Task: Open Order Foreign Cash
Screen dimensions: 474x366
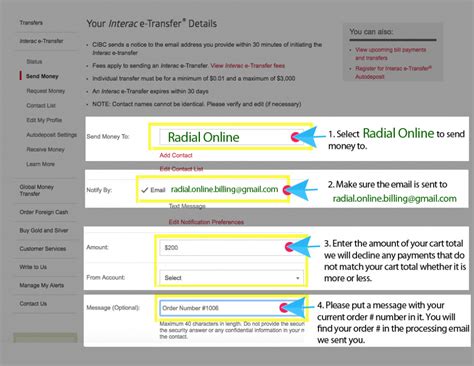Action: [x=44, y=212]
